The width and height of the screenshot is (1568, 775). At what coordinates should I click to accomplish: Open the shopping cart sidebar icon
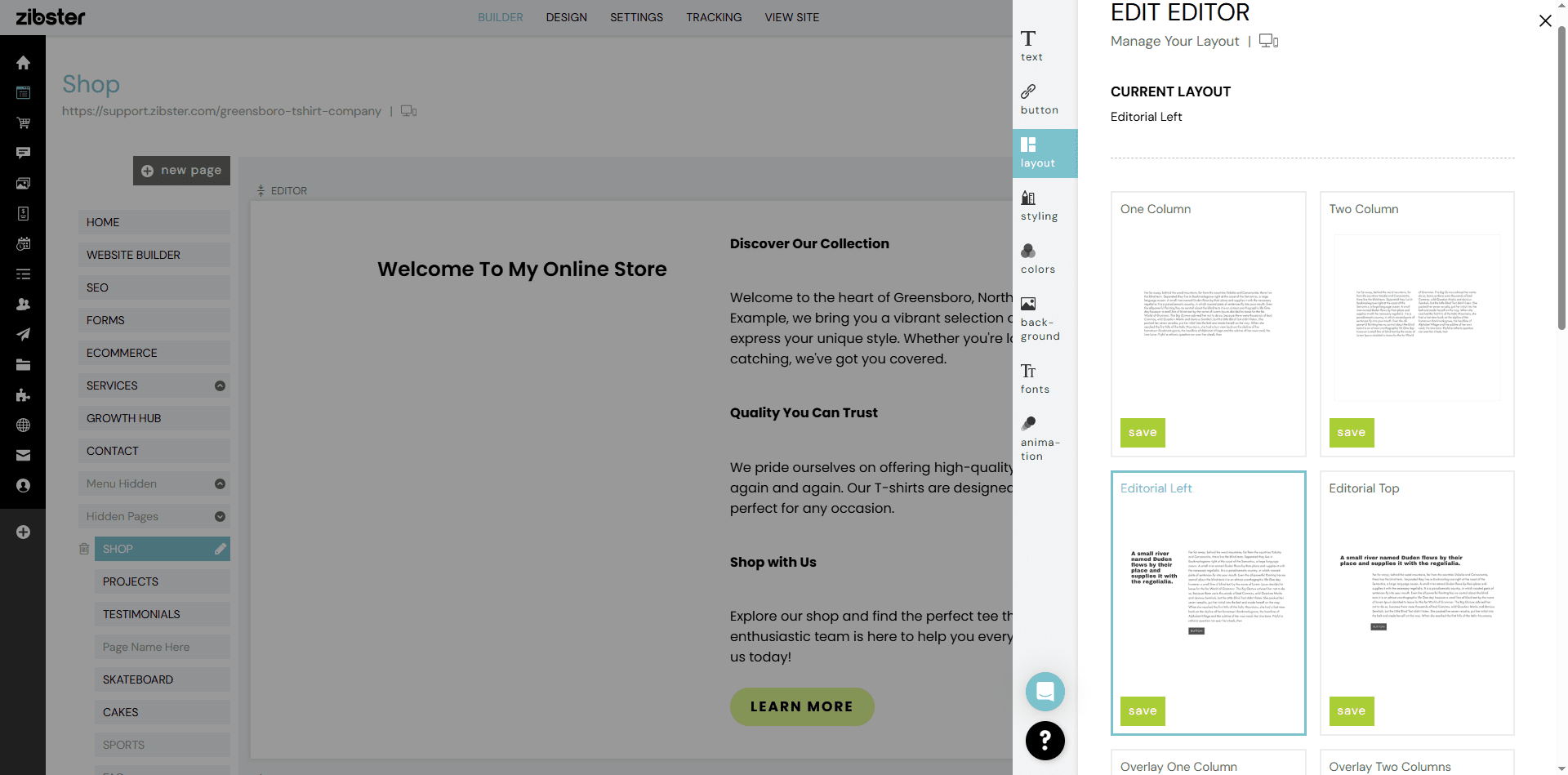pos(23,122)
